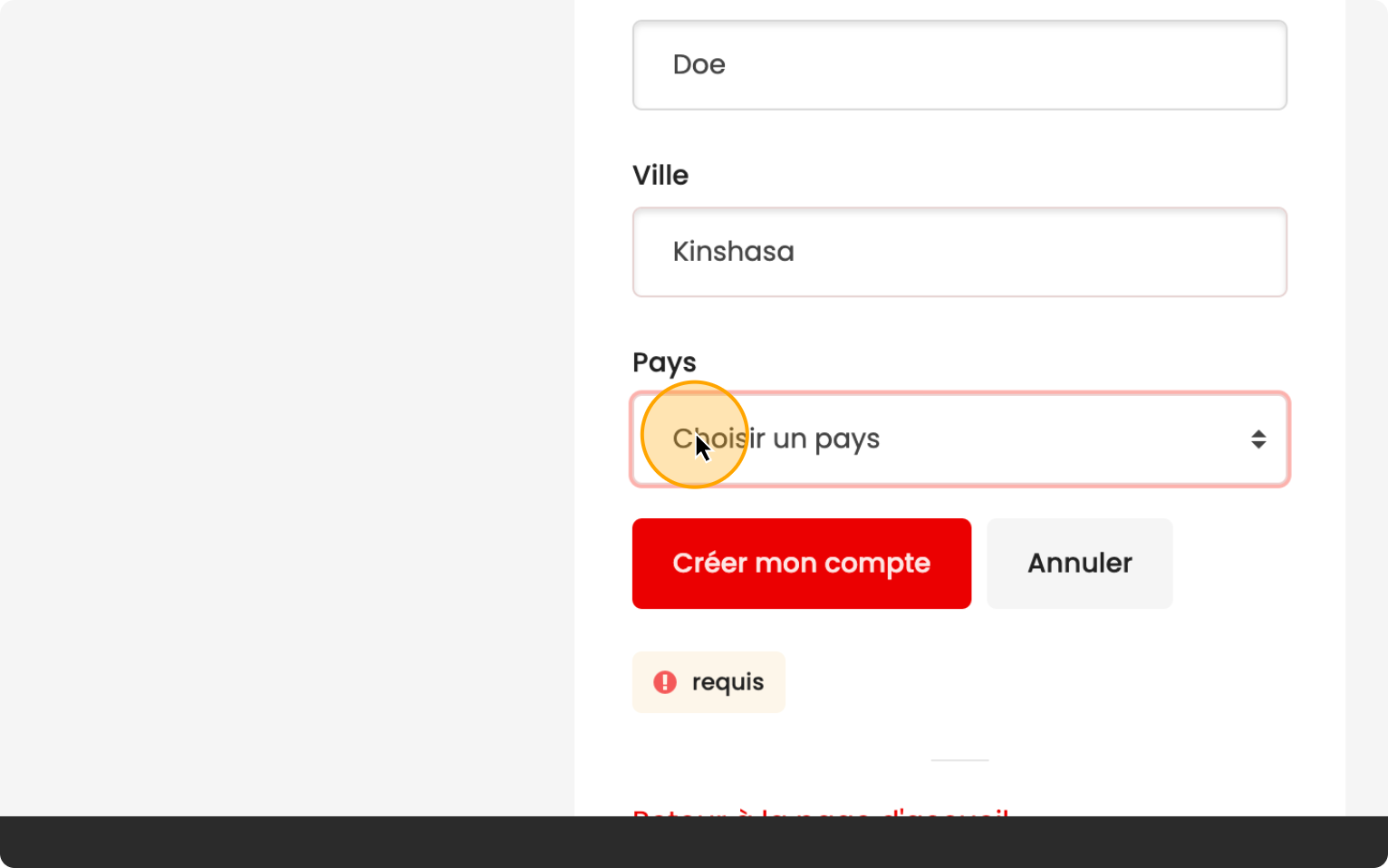Click the 'Choisir un pays' placeholder text
1388x868 pixels.
tap(776, 439)
